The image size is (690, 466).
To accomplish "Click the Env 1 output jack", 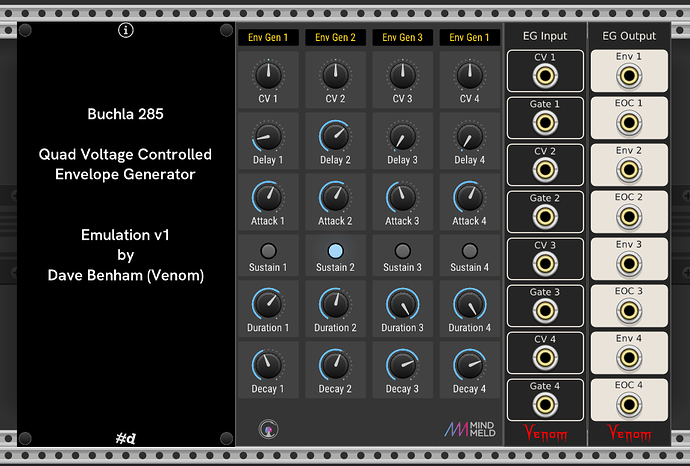I will click(629, 76).
